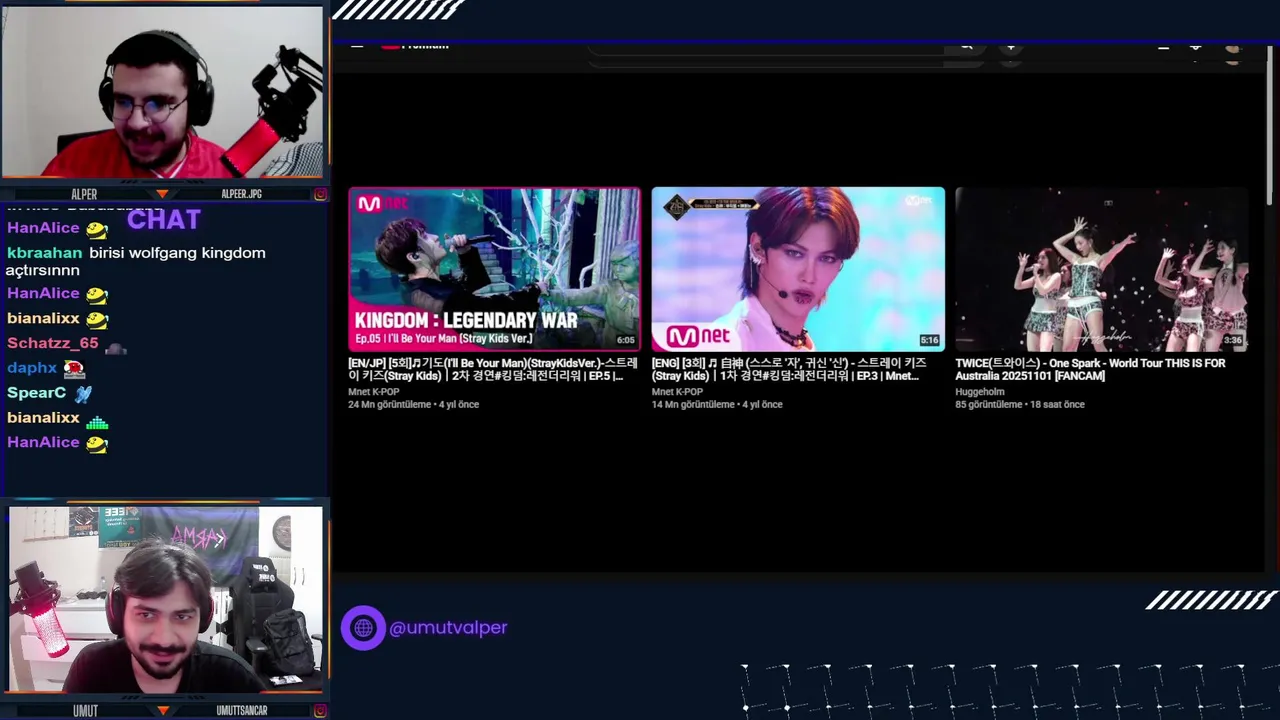Open the I'll Be Your Man video title
This screenshot has width=1280, height=720.
coord(492,370)
